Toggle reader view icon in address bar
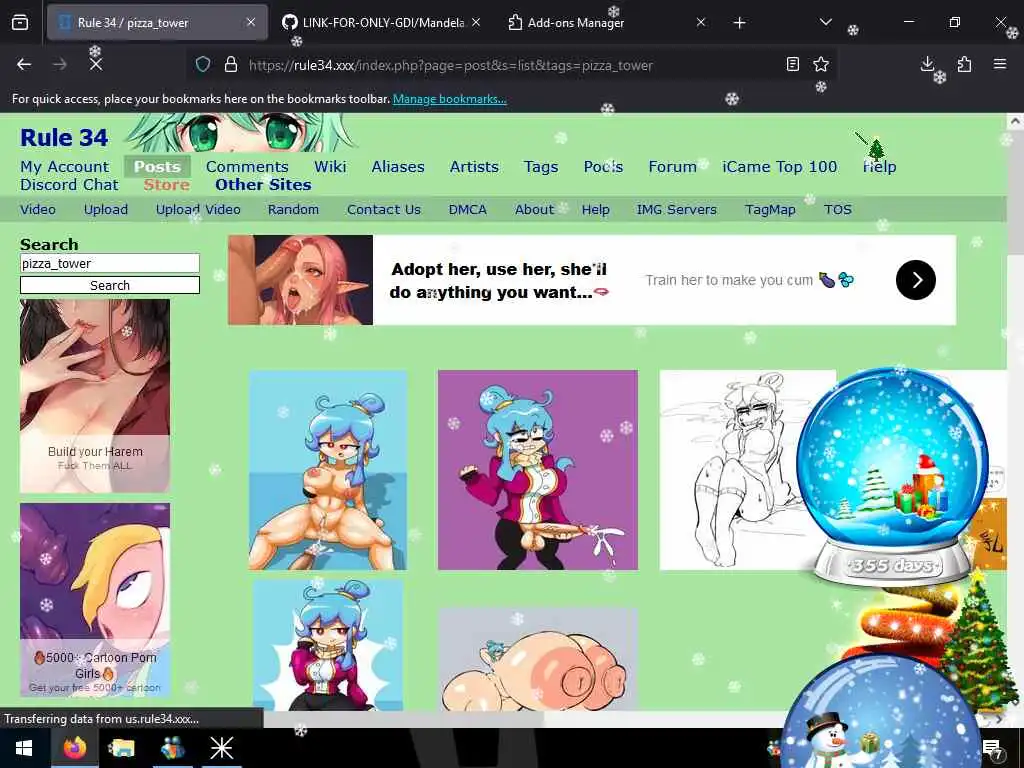The height and width of the screenshot is (768, 1024). [x=793, y=64]
